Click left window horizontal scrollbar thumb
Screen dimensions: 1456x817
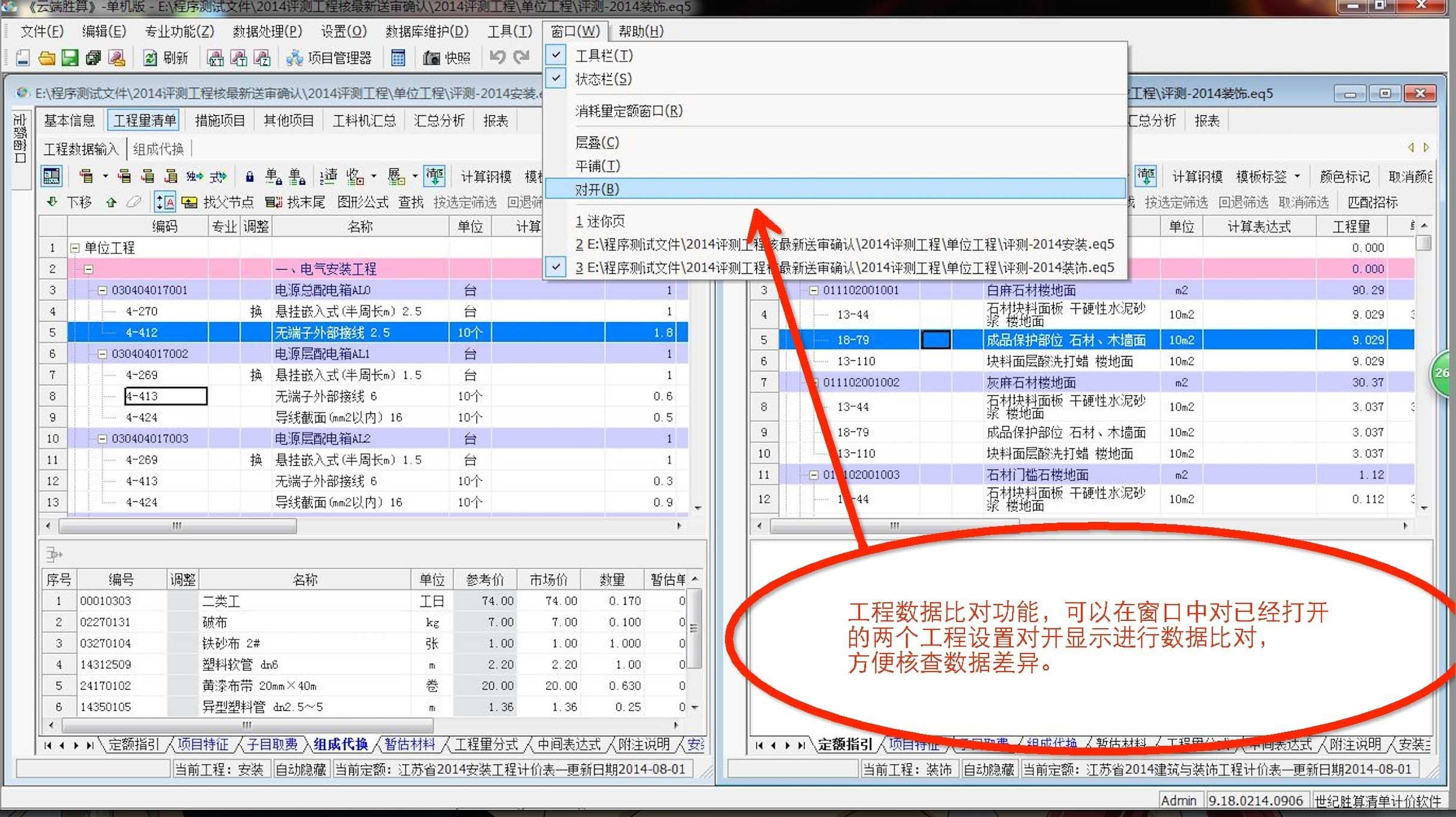tap(177, 526)
